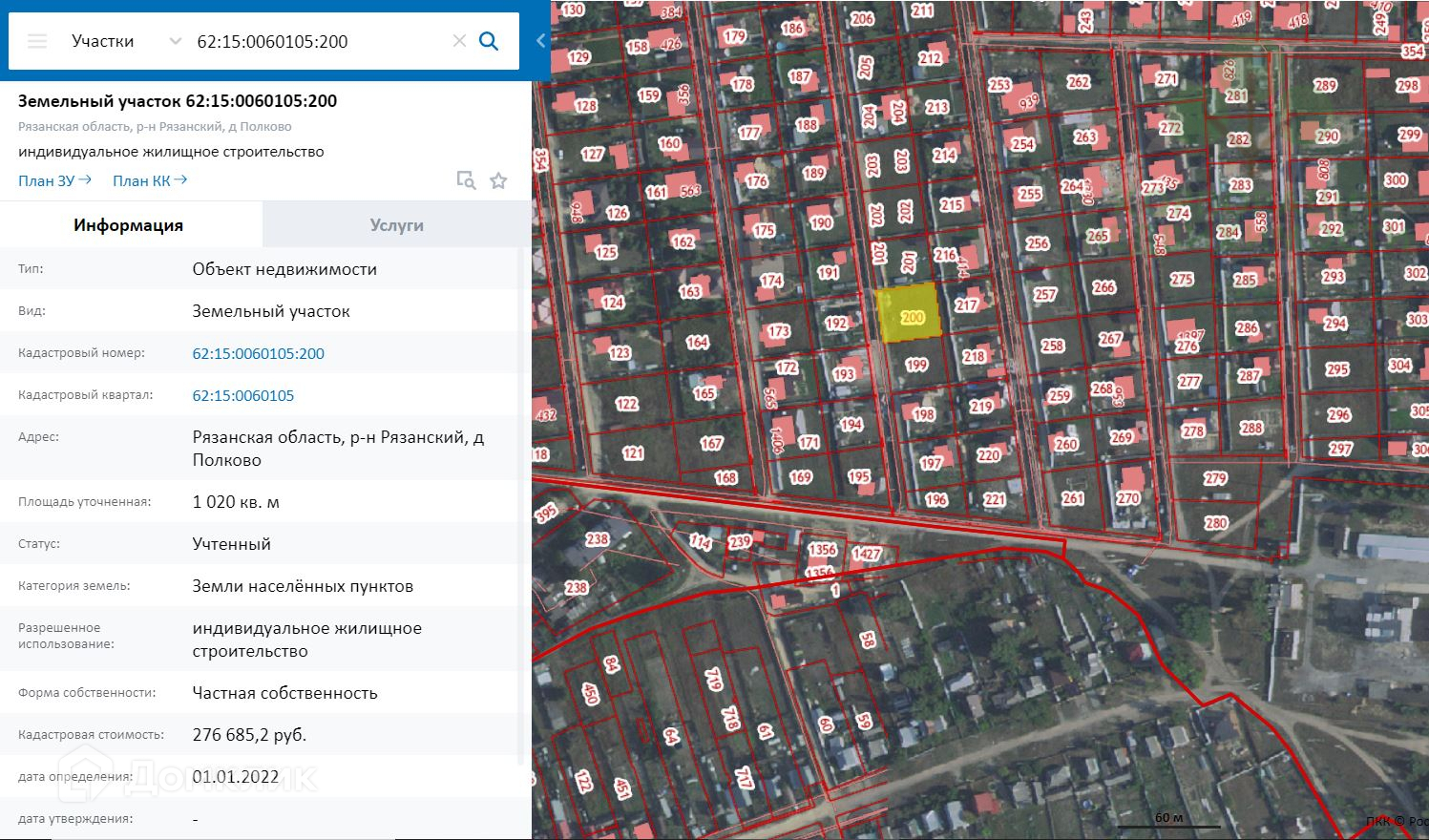
Task: Select parcel 199 on the map
Action: pos(916,364)
